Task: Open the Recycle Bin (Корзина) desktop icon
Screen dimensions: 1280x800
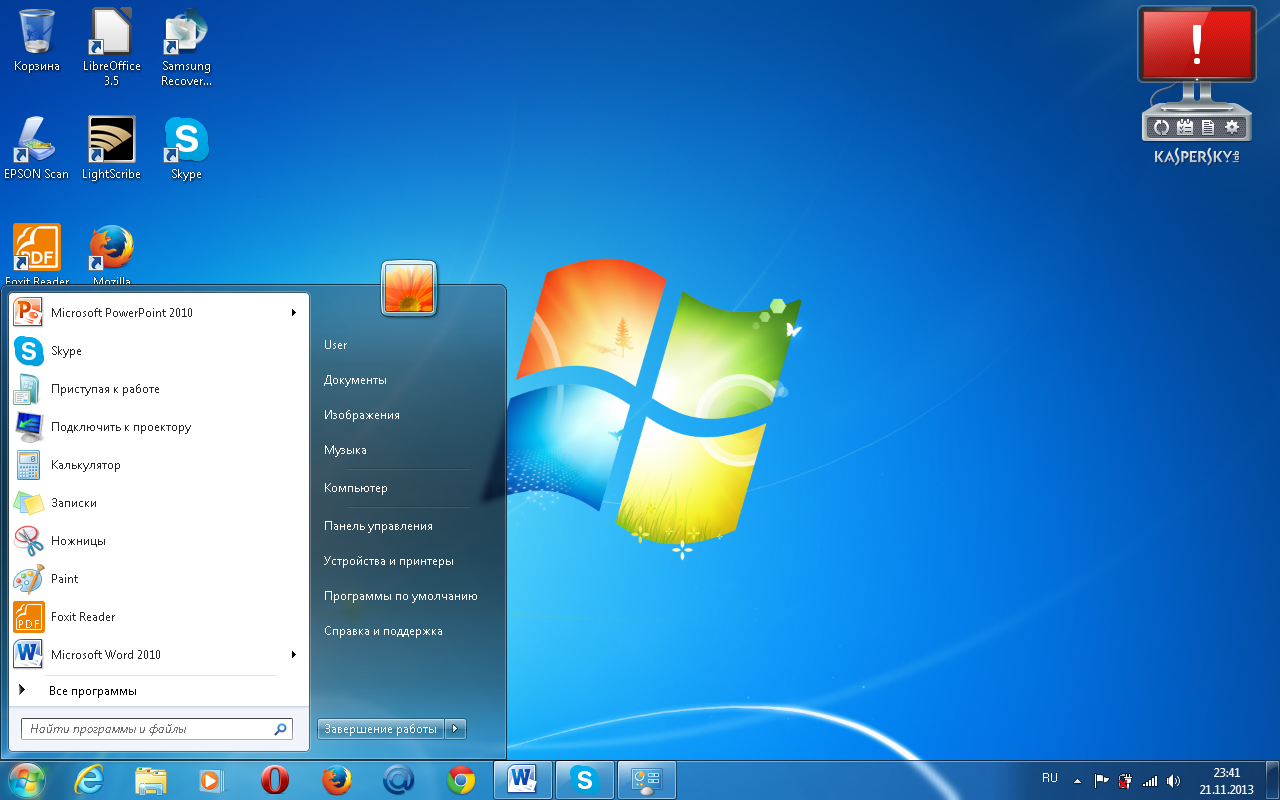Action: (37, 40)
